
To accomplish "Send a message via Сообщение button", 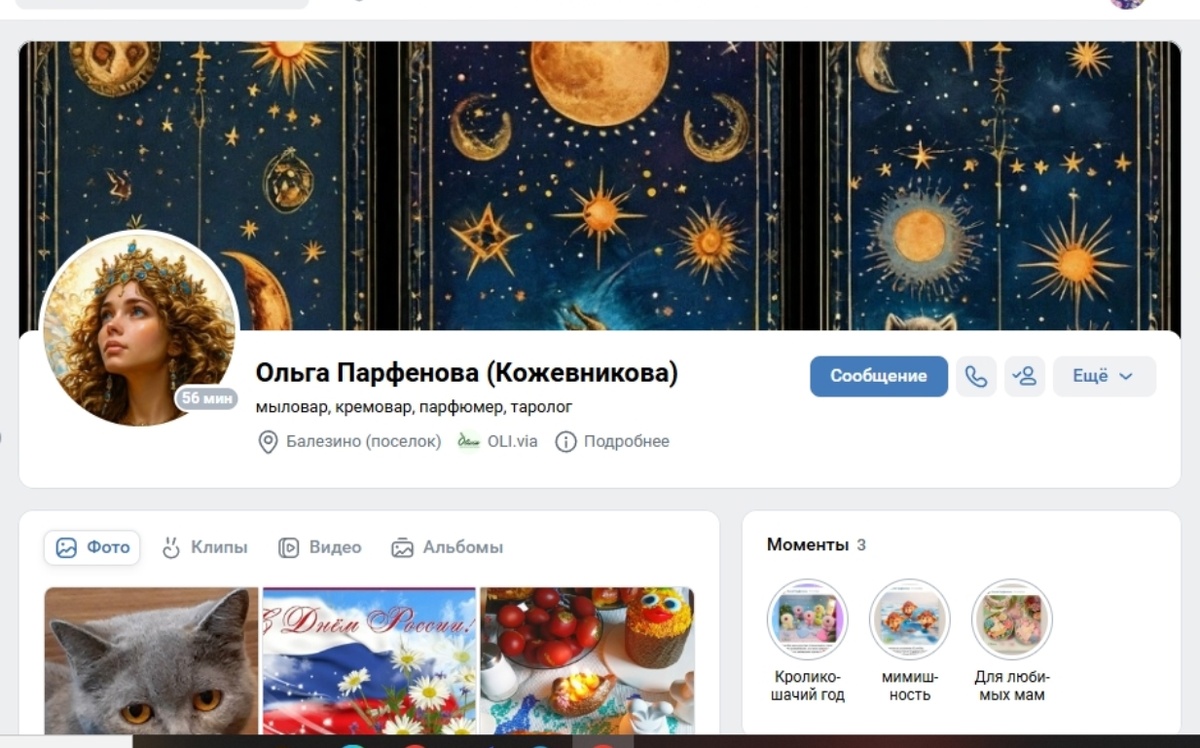I will tap(879, 376).
